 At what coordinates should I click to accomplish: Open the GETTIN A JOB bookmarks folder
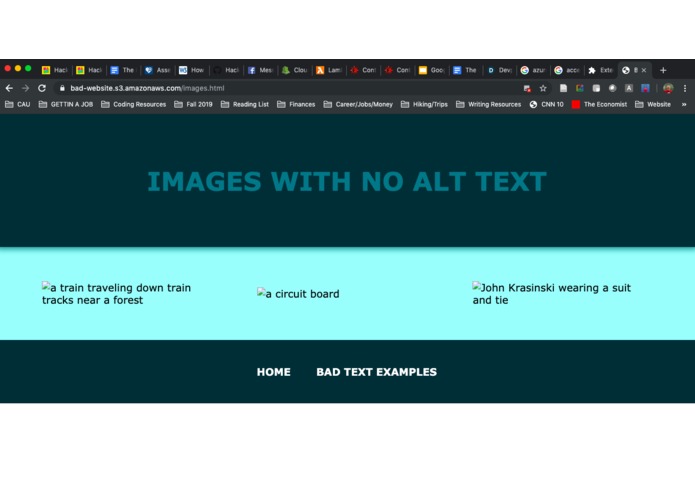tap(66, 105)
